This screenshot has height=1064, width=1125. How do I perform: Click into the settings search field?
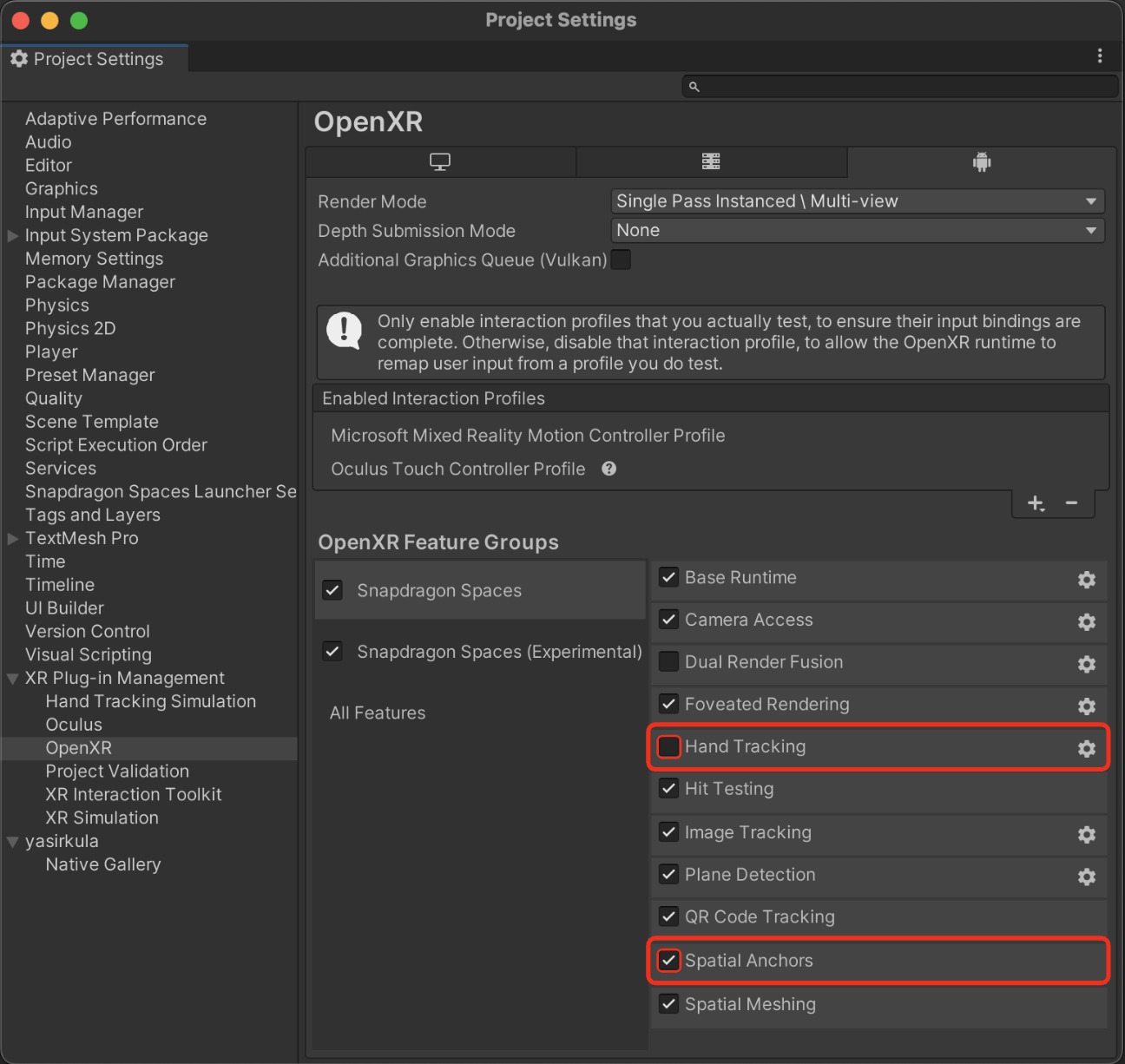(x=900, y=87)
